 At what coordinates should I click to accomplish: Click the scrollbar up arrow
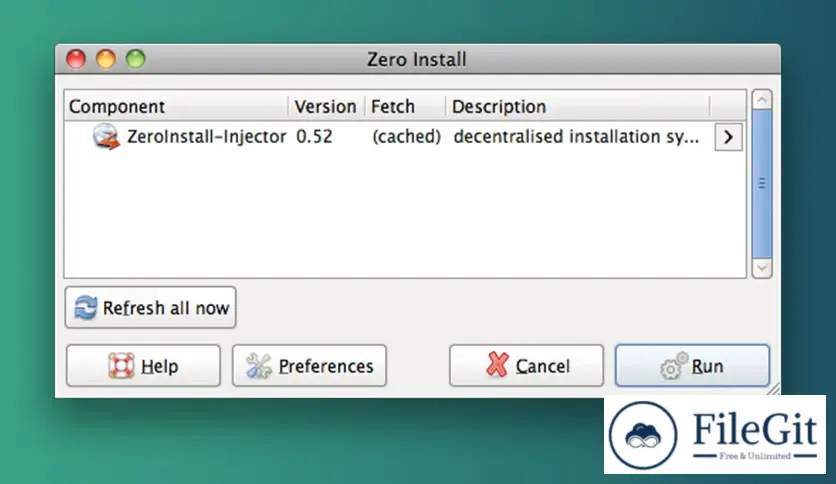(x=762, y=100)
